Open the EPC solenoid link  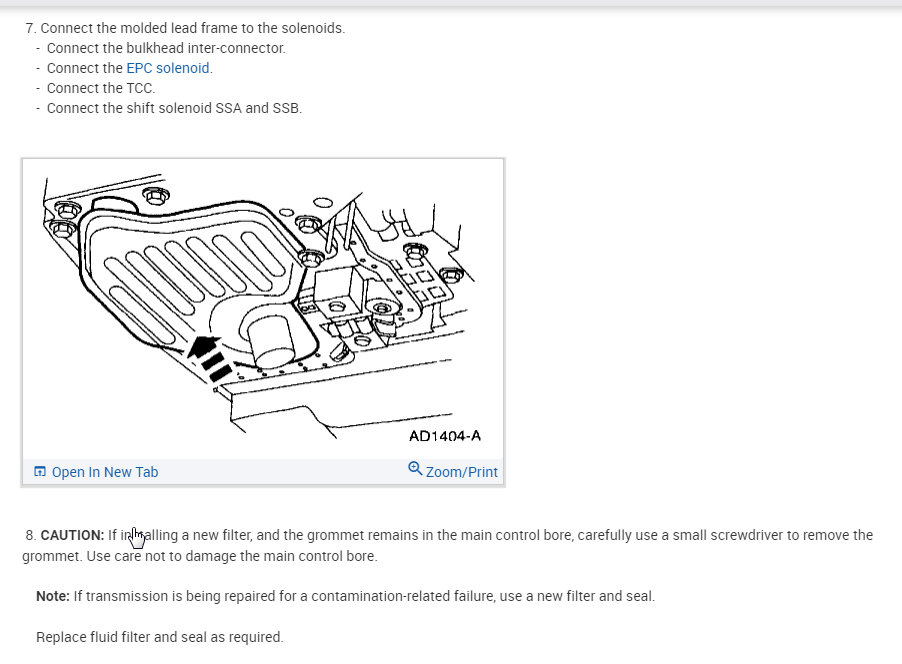click(x=168, y=68)
